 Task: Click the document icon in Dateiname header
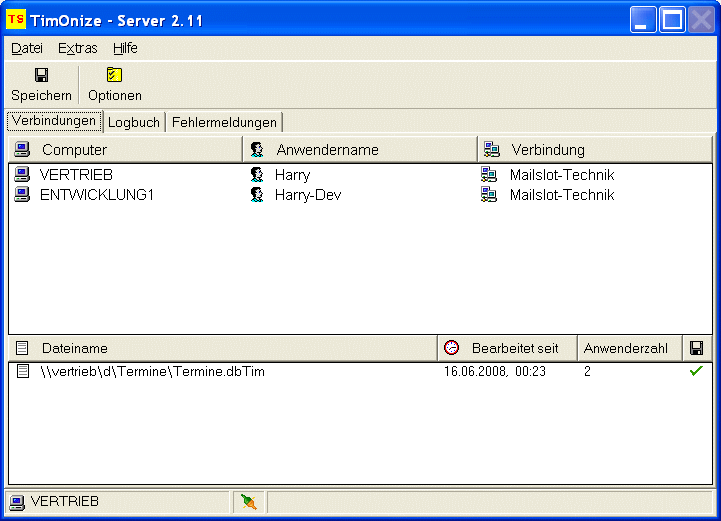(x=22, y=348)
